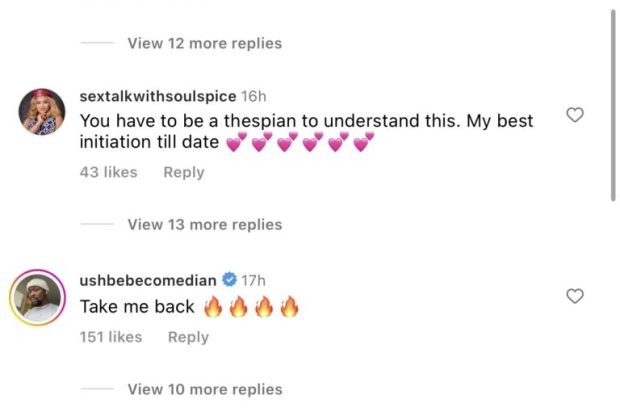Like the sextalkwithsoulspice comment with heart
This screenshot has height=420, width=620.
575,116
